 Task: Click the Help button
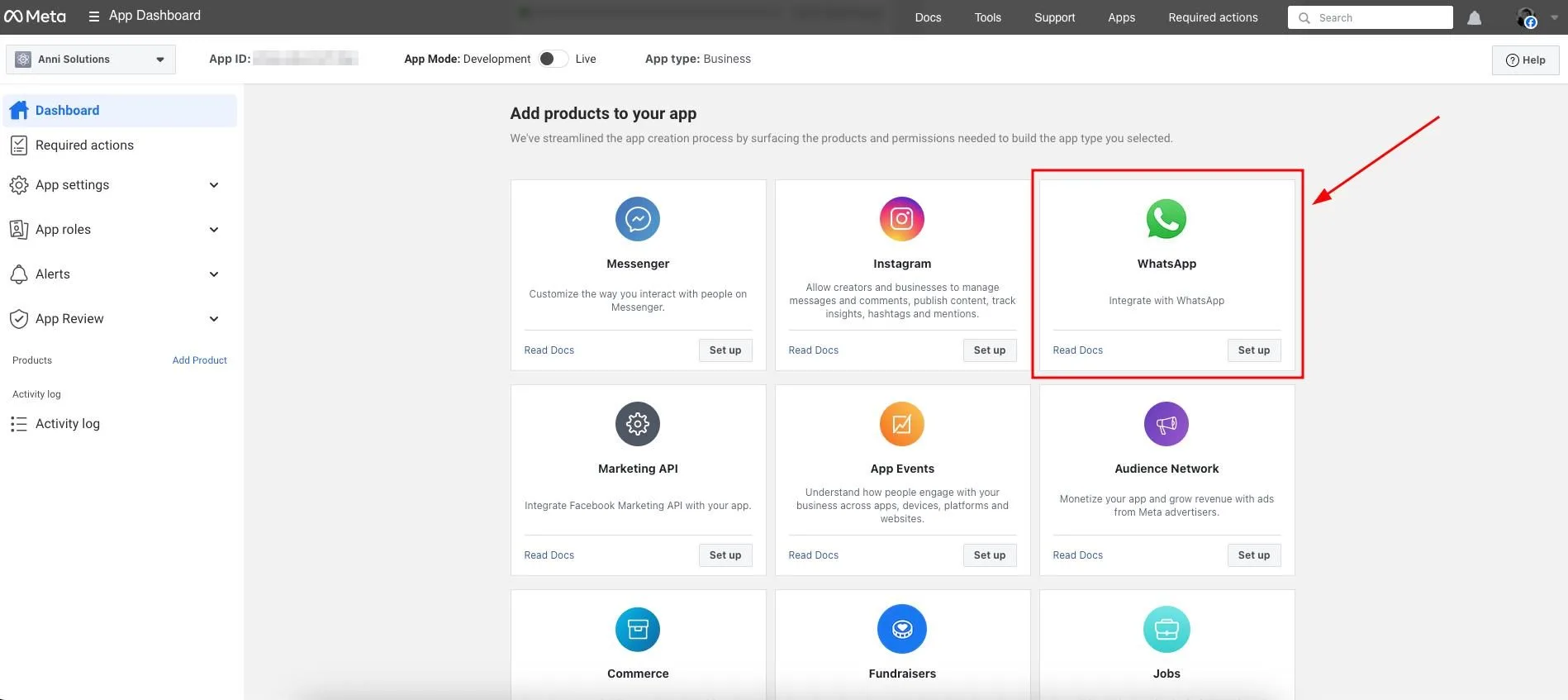1525,60
